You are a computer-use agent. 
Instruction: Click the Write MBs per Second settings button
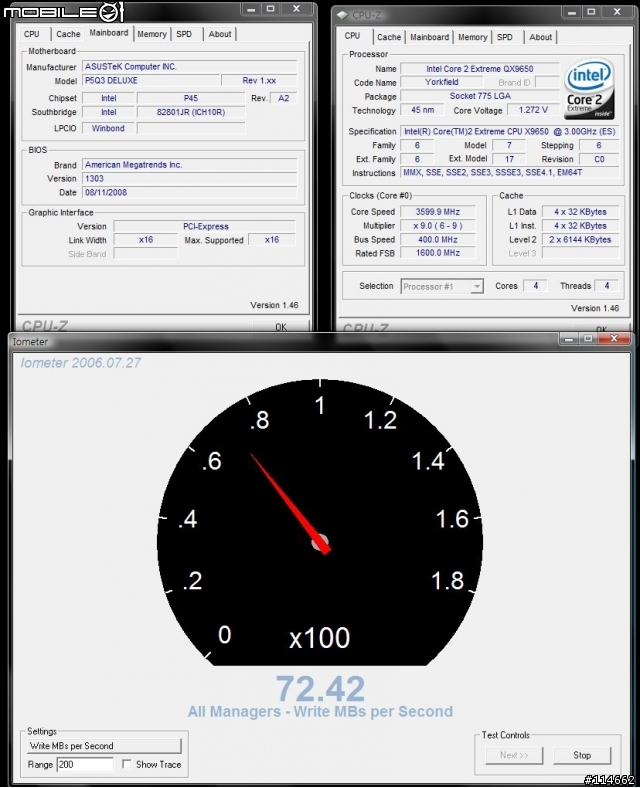click(x=104, y=746)
